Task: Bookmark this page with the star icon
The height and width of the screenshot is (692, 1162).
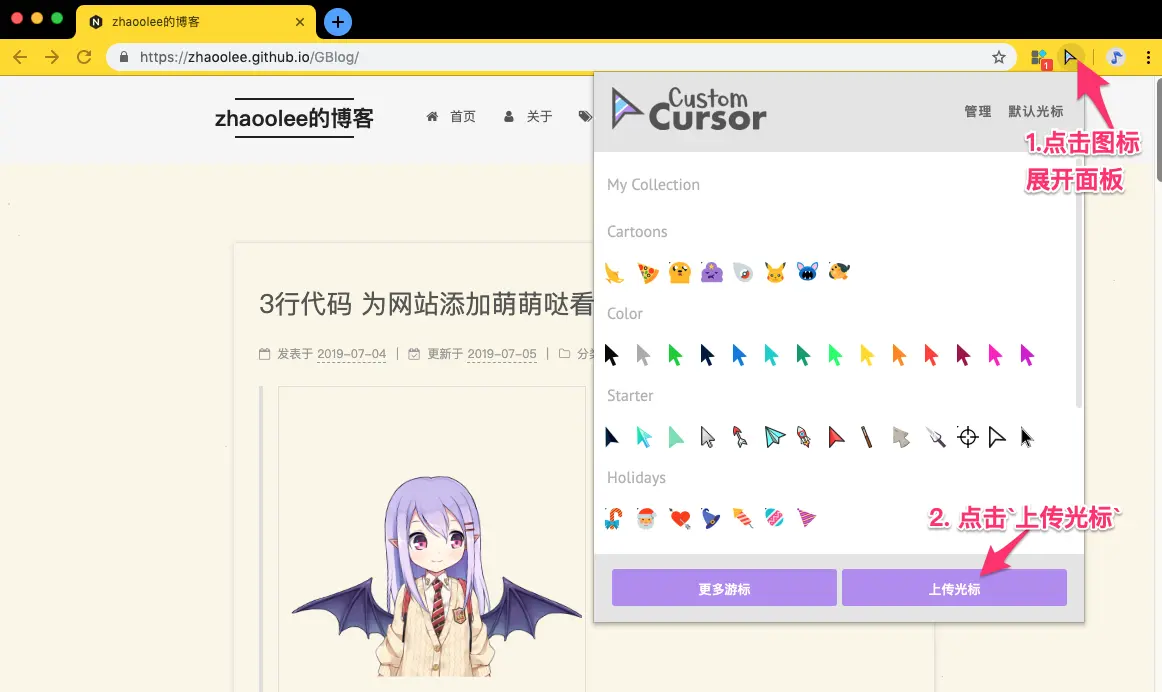Action: [x=998, y=57]
